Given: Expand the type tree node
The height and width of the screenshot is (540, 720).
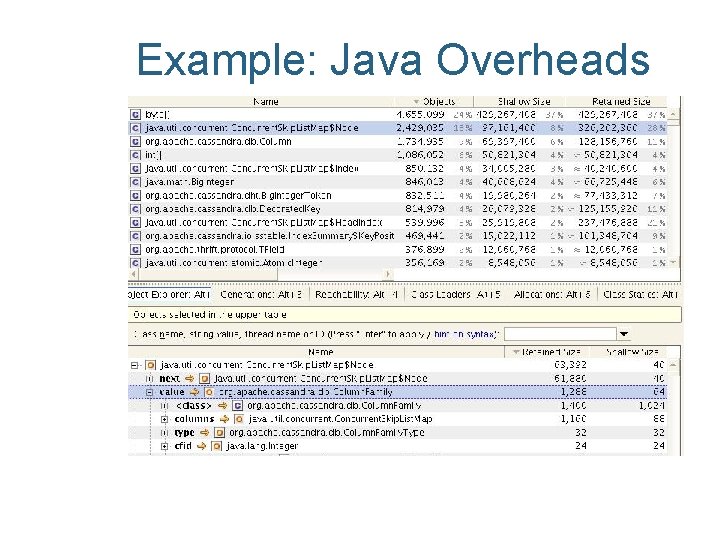Looking at the screenshot, I should coord(164,433).
